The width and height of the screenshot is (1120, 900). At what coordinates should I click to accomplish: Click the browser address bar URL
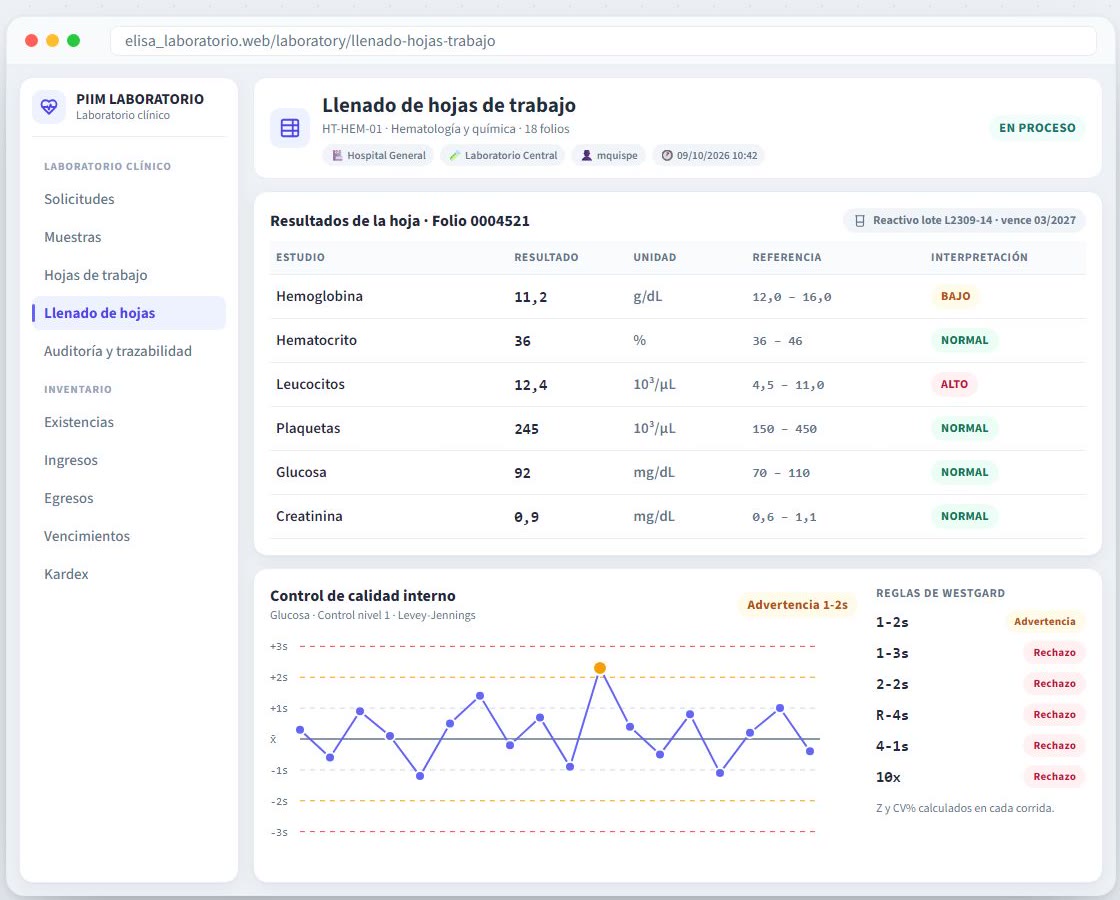tap(310, 41)
